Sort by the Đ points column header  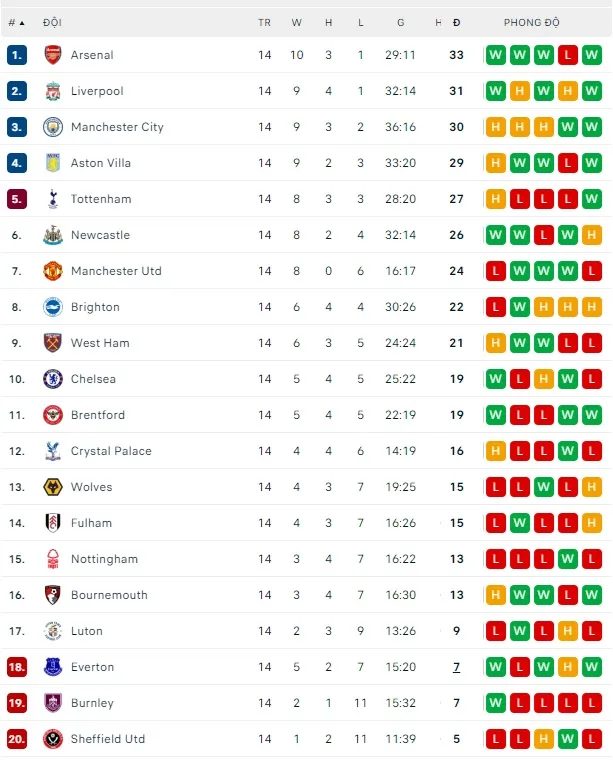[x=456, y=22]
